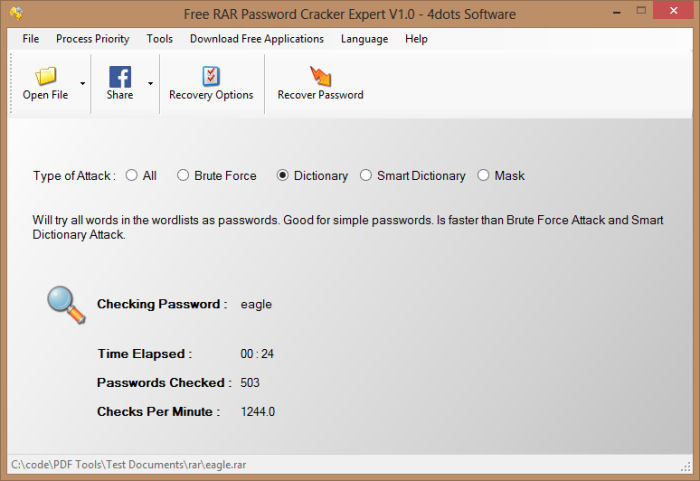Viewport: 700px width, 481px height.
Task: Click the toolbar drag handle grip
Action: click(11, 84)
